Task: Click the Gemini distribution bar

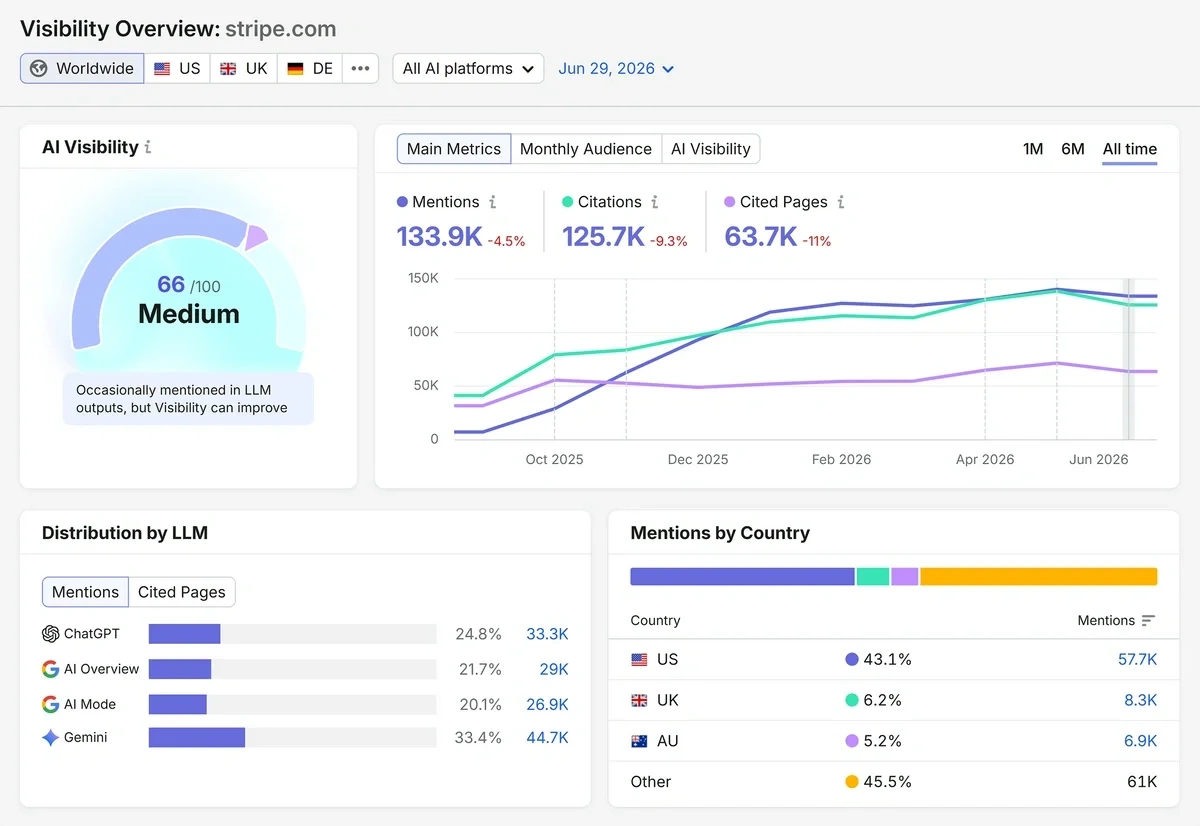Action: click(x=197, y=738)
